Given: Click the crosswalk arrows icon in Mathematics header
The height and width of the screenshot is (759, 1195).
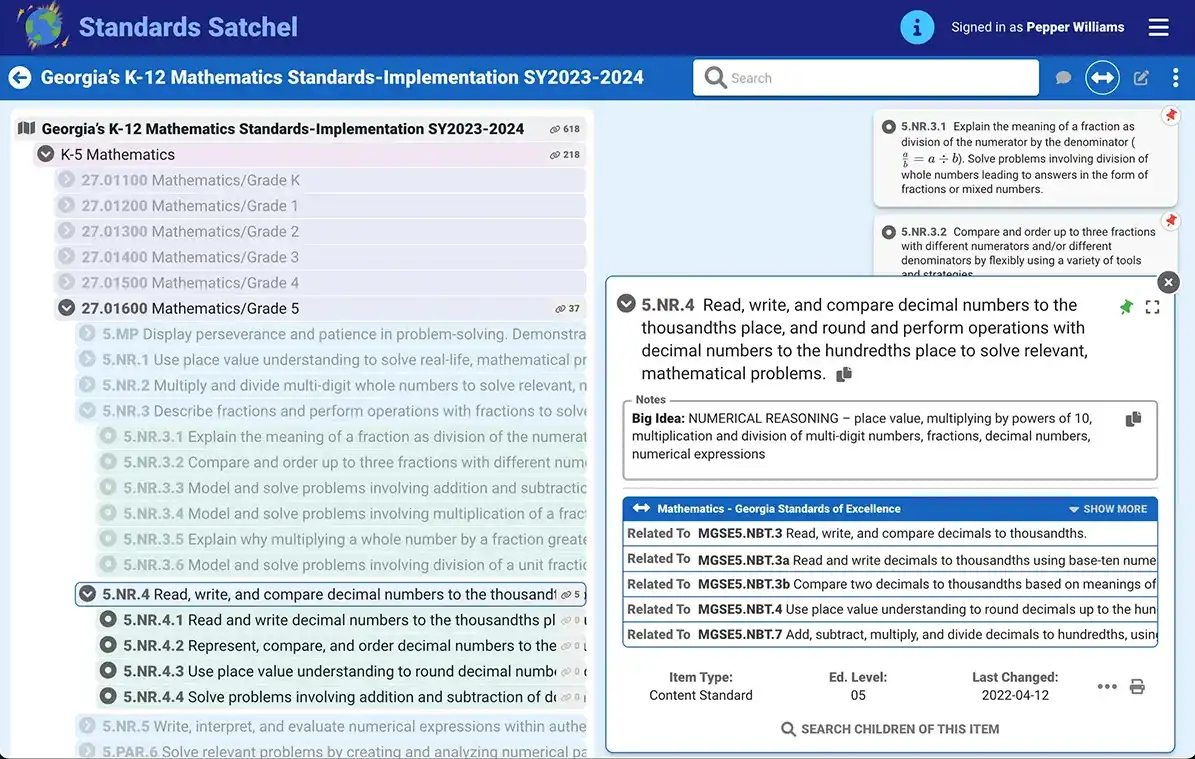Looking at the screenshot, I should click(x=641, y=508).
